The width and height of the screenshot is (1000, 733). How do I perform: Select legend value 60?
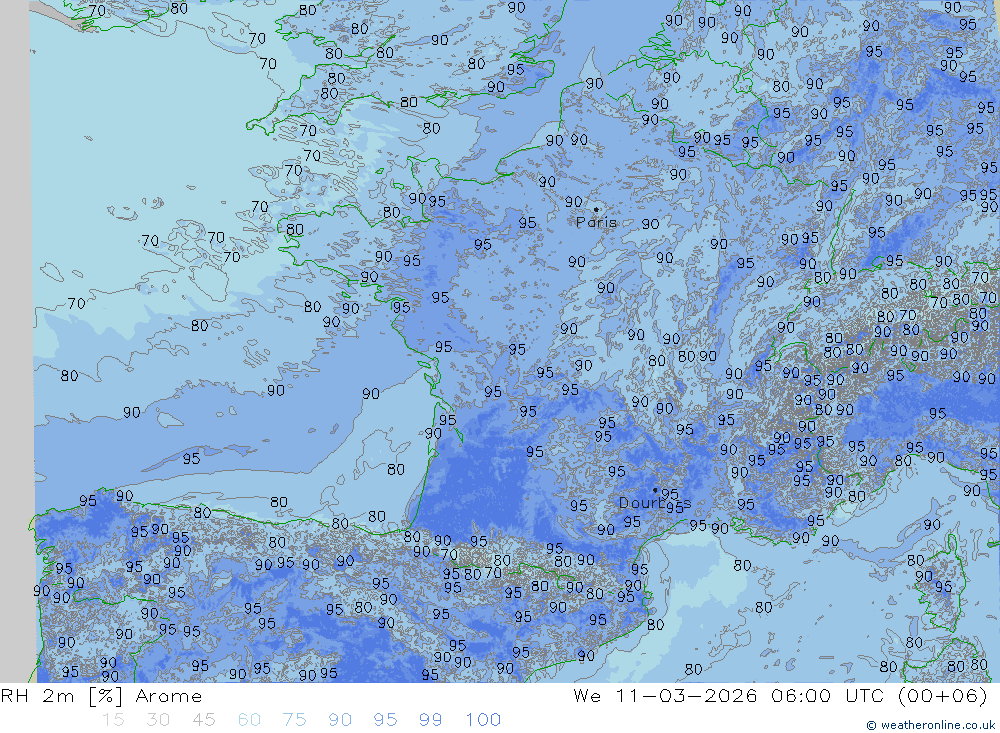(x=249, y=720)
